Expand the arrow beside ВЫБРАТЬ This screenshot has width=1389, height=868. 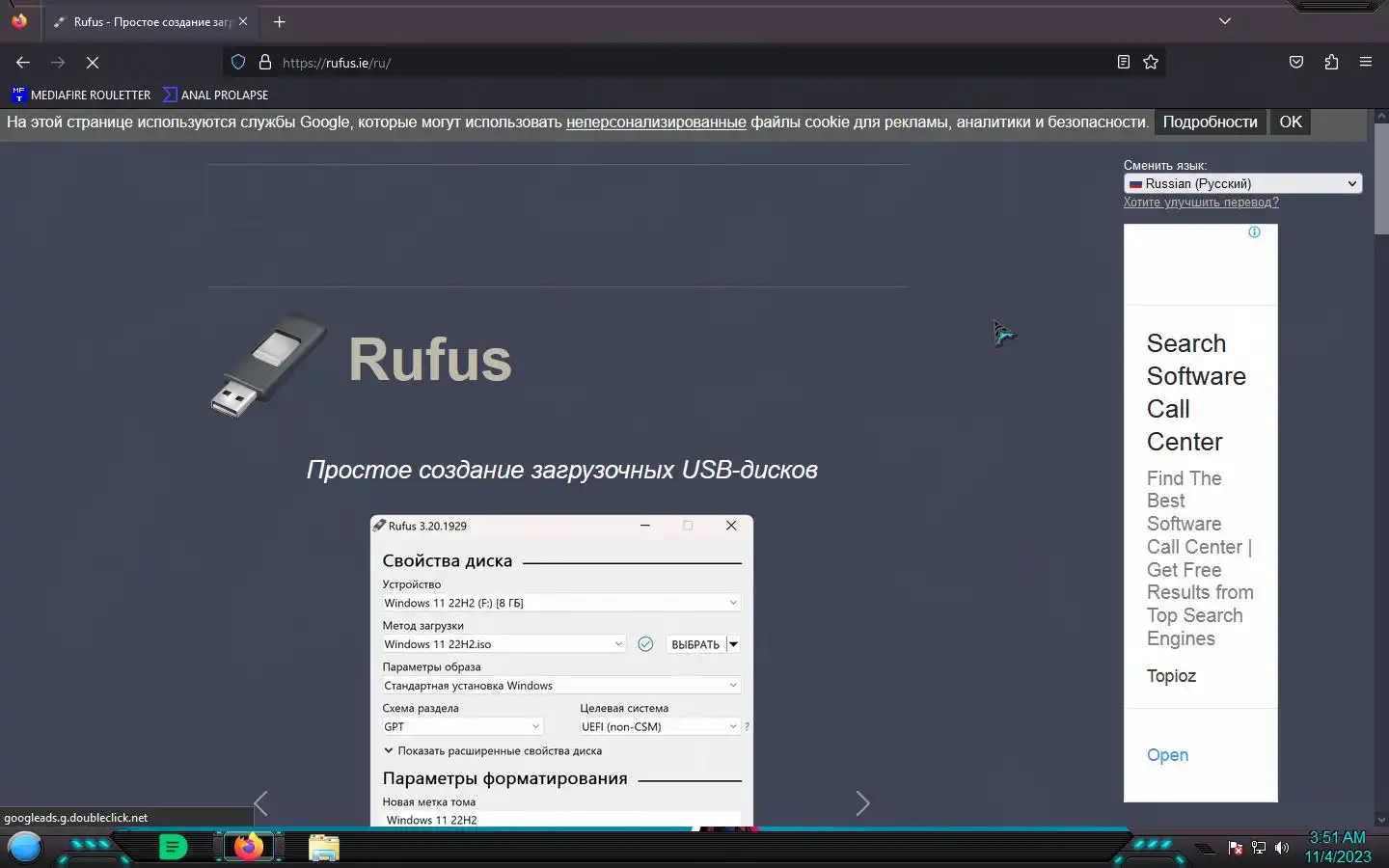coord(733,644)
